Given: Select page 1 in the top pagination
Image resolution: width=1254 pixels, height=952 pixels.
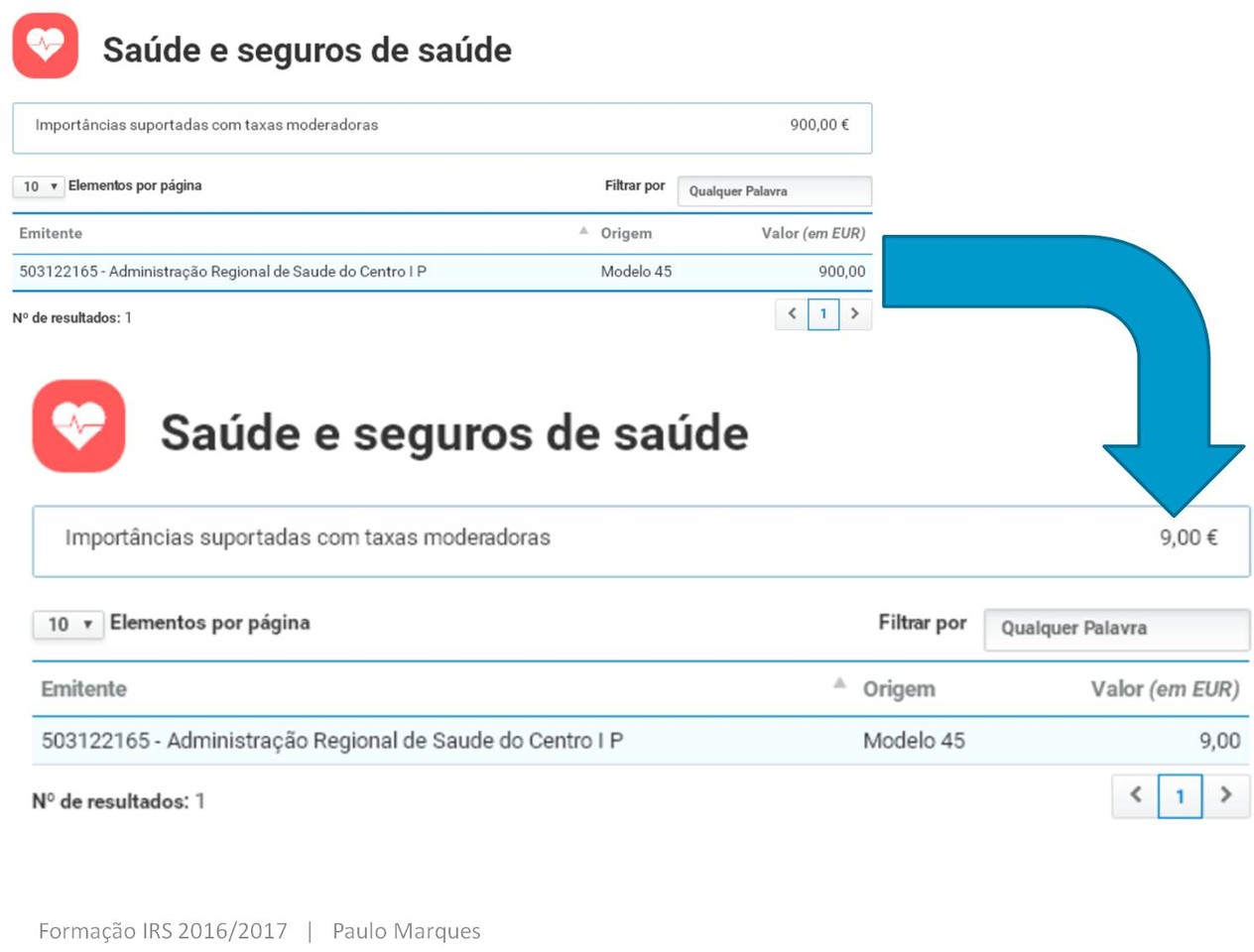Looking at the screenshot, I should pos(823,313).
